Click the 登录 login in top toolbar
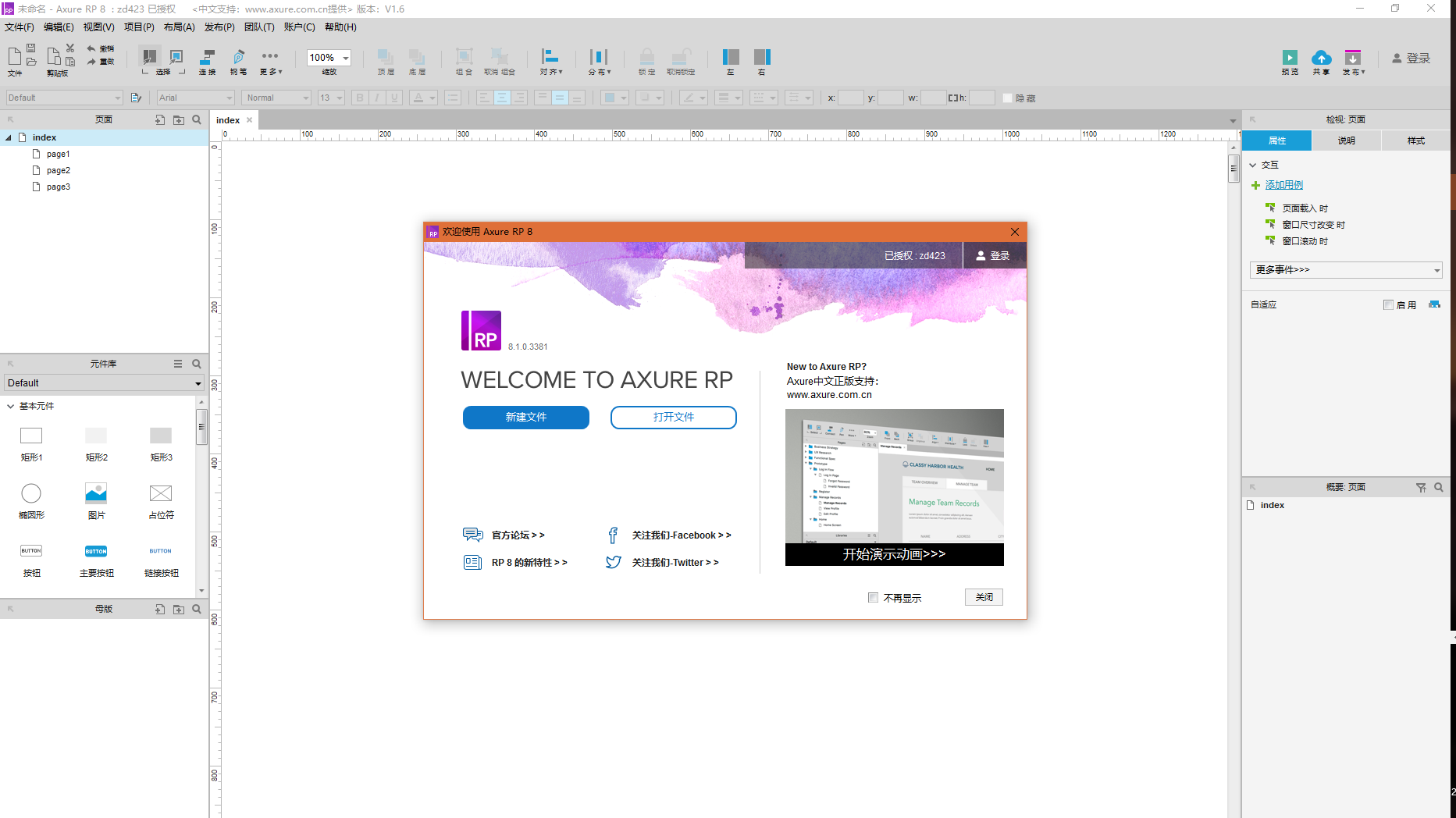The width and height of the screenshot is (1456, 818). (x=1412, y=59)
